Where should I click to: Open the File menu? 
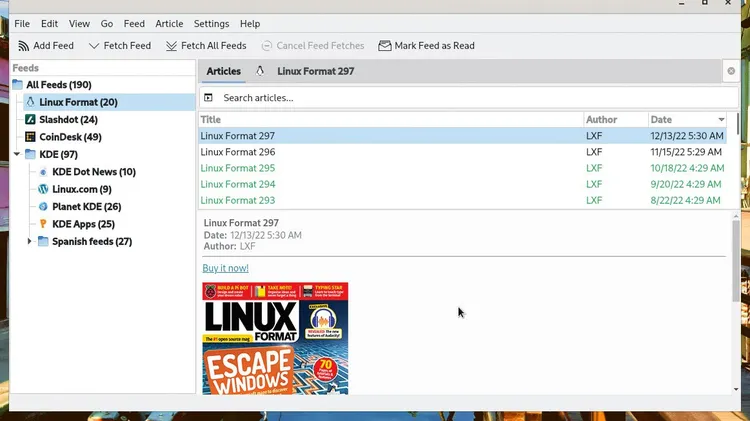(x=22, y=23)
